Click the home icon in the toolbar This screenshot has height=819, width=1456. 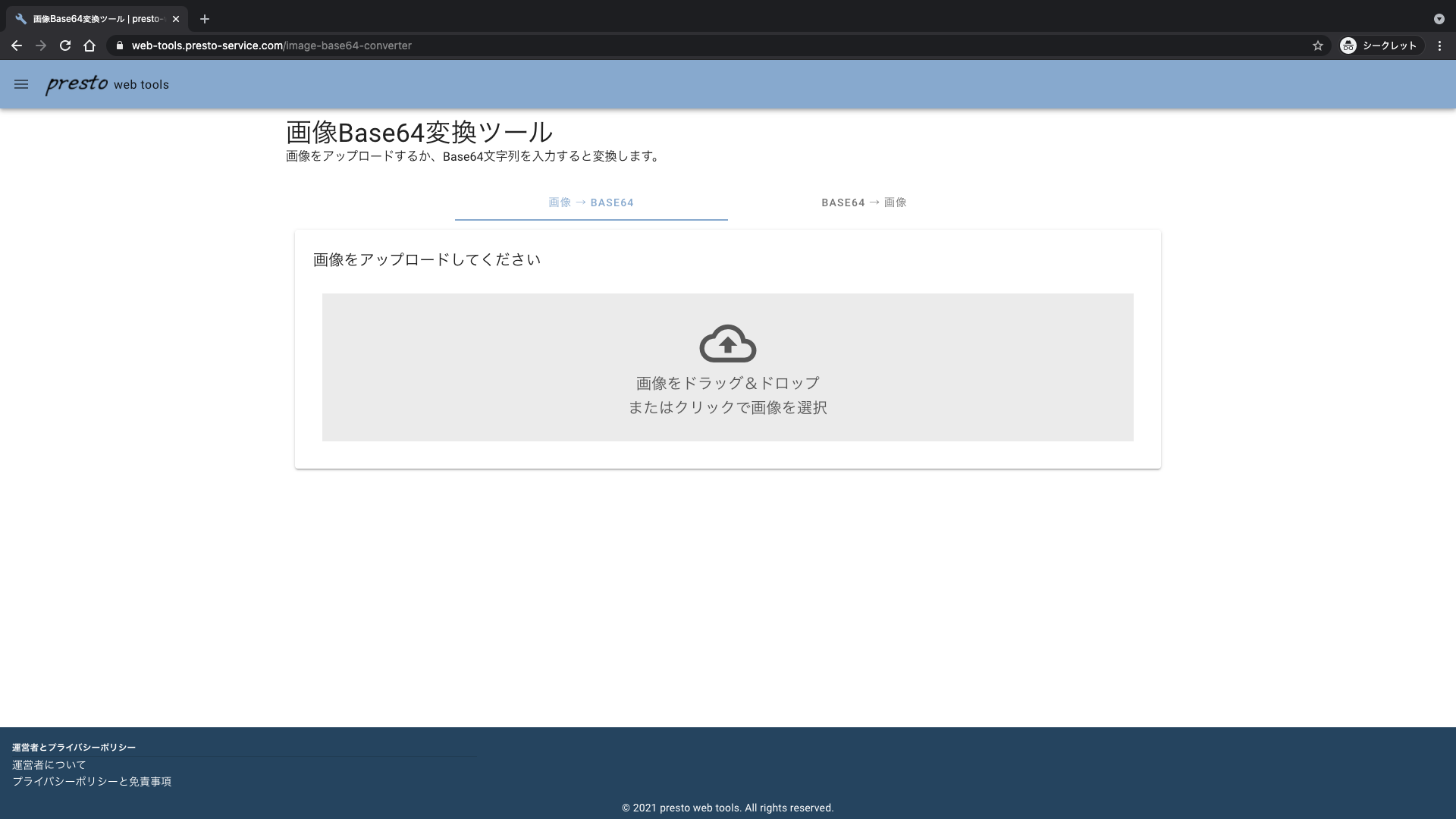click(89, 45)
